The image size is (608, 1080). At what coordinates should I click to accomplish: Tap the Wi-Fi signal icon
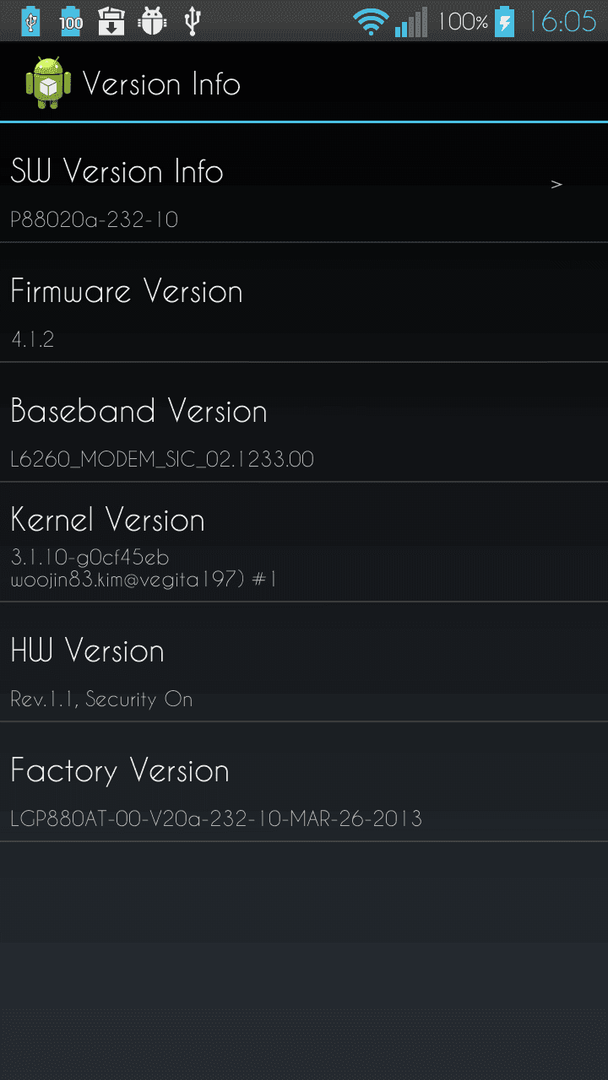pyautogui.click(x=370, y=22)
